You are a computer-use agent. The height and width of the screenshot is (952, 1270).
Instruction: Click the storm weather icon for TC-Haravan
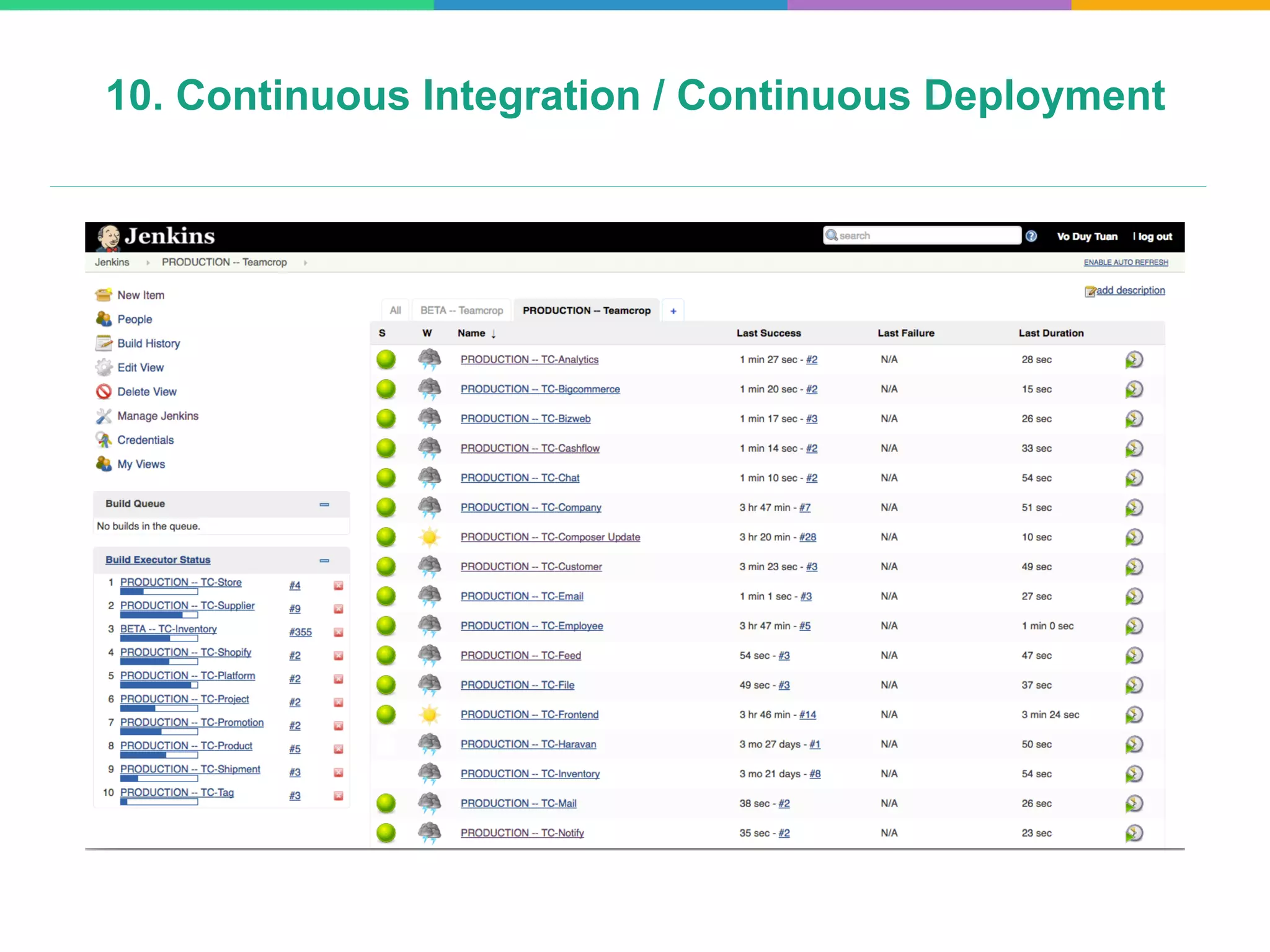click(x=429, y=743)
